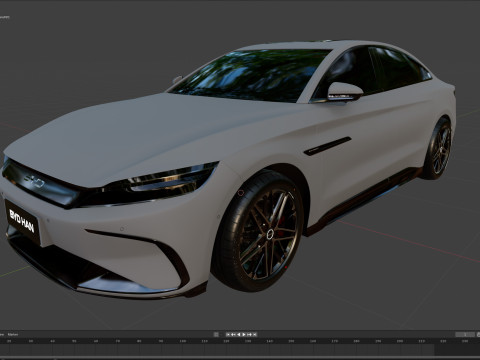Screen dimensions: 480x360
Task: Set playhead at frame 200 on ruler
Action: (x=400, y=341)
